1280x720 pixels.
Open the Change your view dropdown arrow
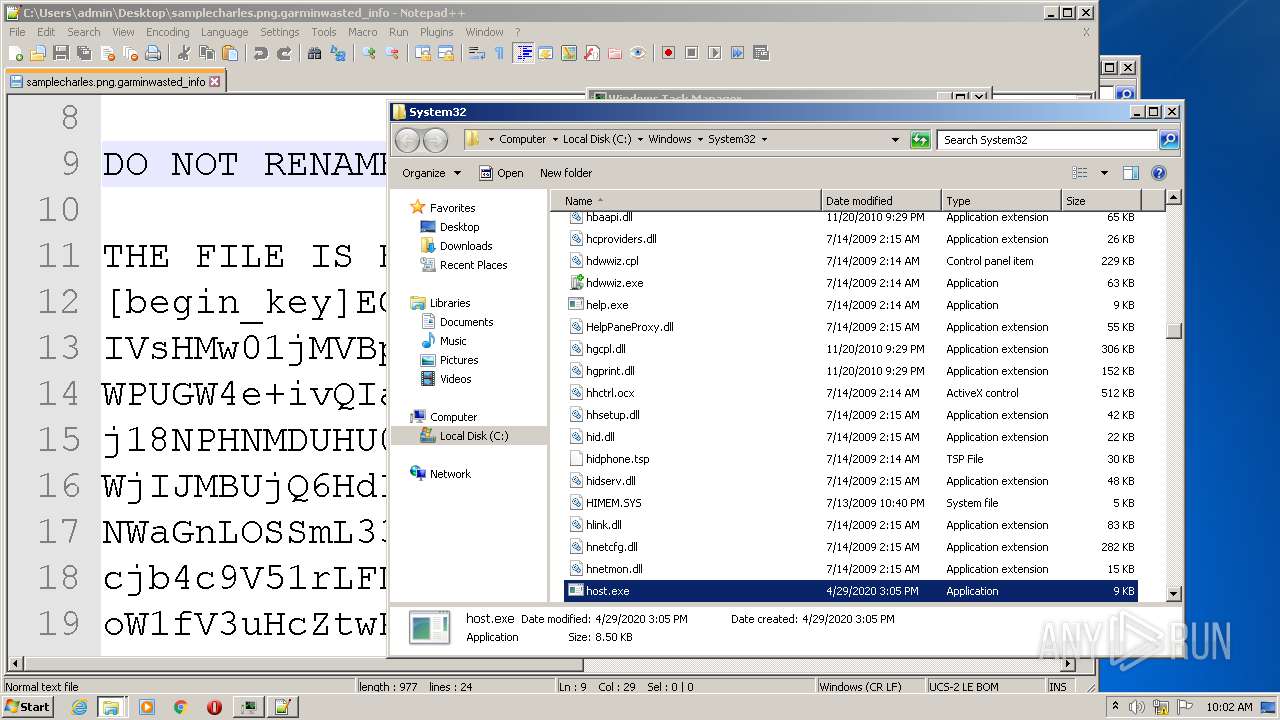point(1104,173)
